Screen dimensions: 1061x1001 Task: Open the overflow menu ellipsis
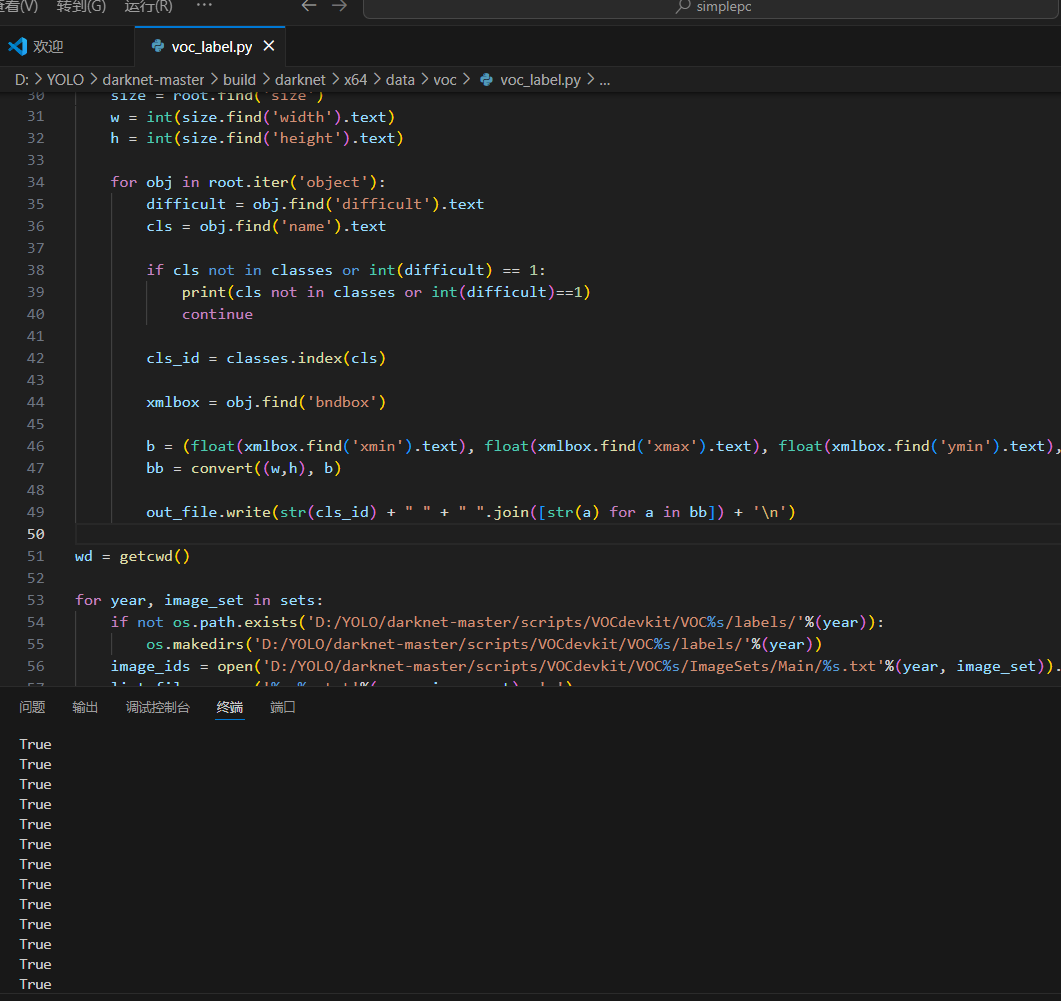pos(204,5)
